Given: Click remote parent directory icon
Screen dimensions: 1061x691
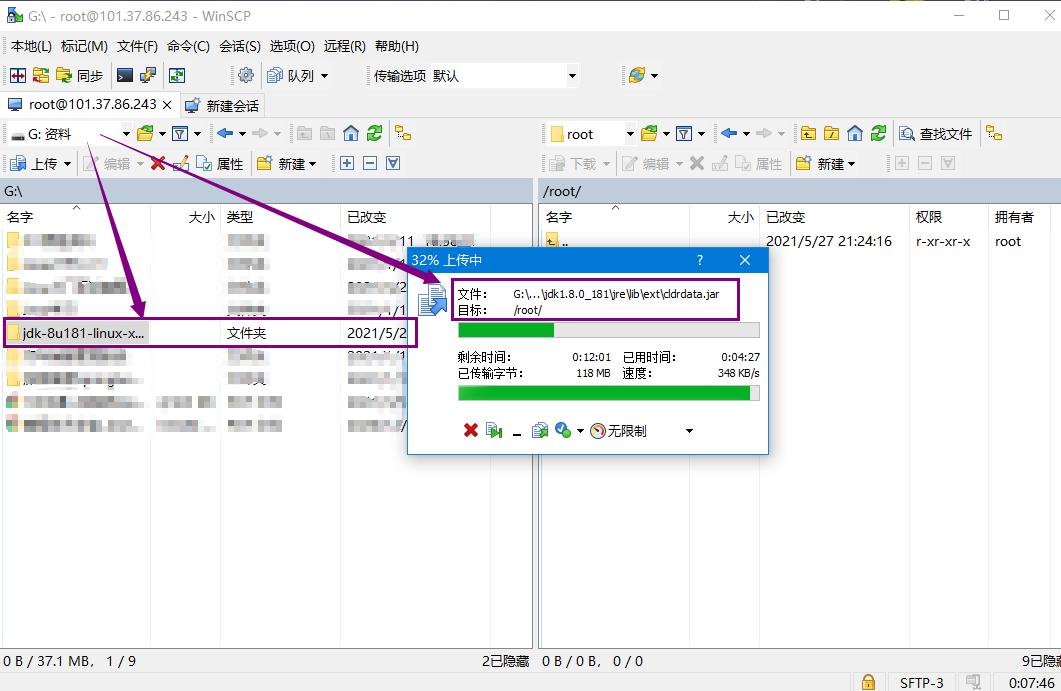Looking at the screenshot, I should tap(809, 133).
